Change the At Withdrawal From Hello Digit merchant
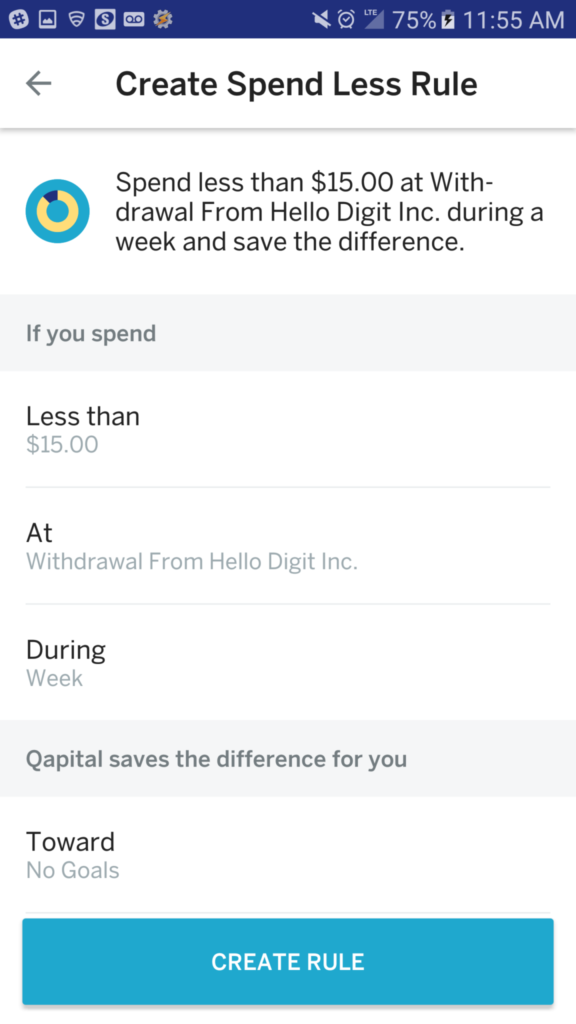 [x=288, y=546]
